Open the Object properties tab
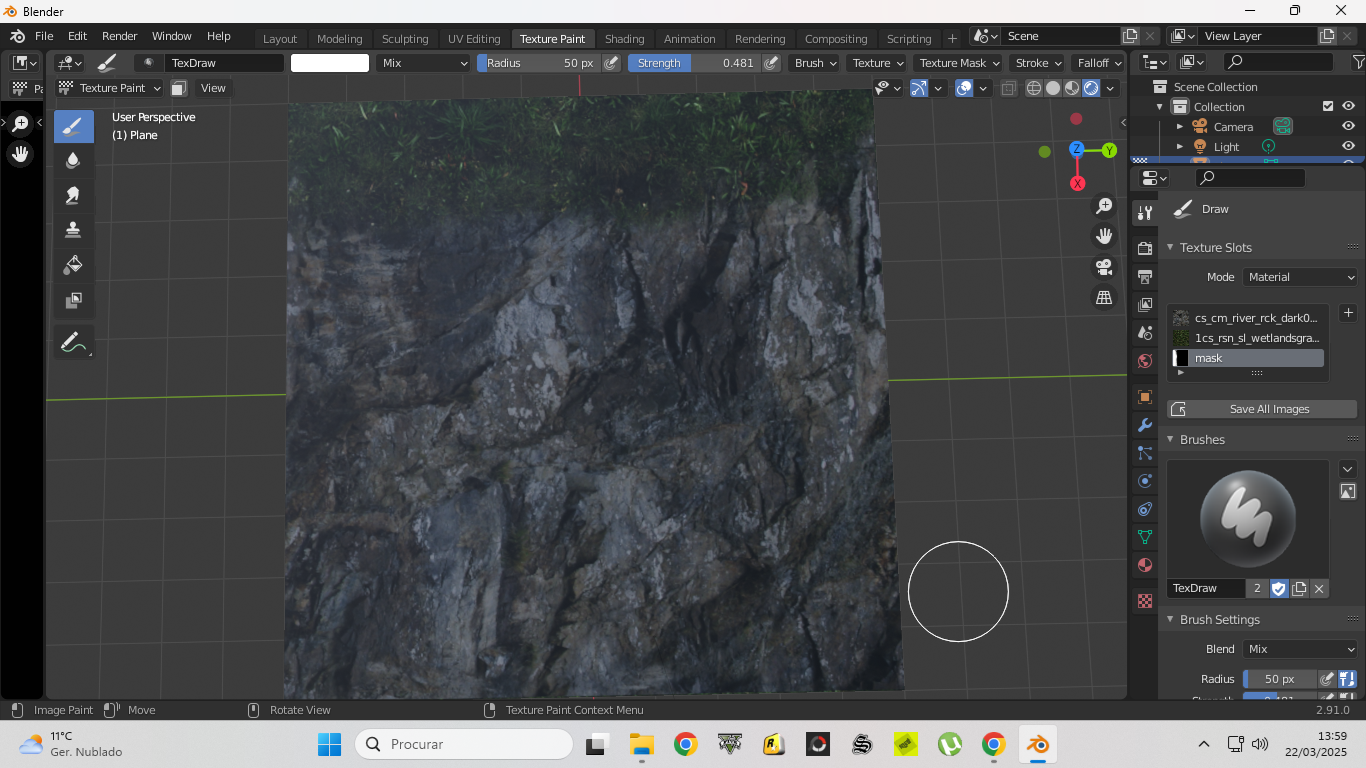This screenshot has height=768, width=1366. click(x=1145, y=397)
